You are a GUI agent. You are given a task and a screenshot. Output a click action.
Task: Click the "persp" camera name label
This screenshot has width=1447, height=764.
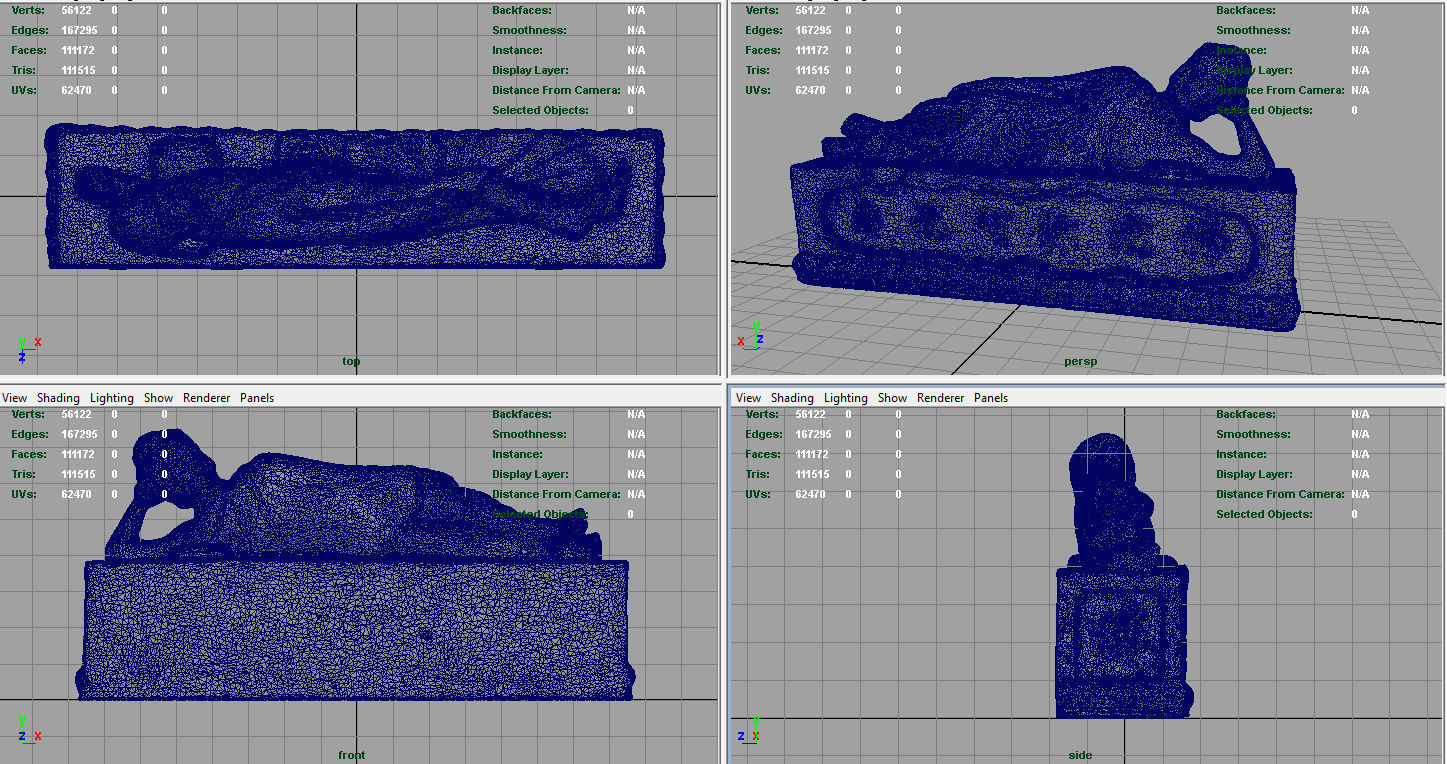pos(1081,361)
